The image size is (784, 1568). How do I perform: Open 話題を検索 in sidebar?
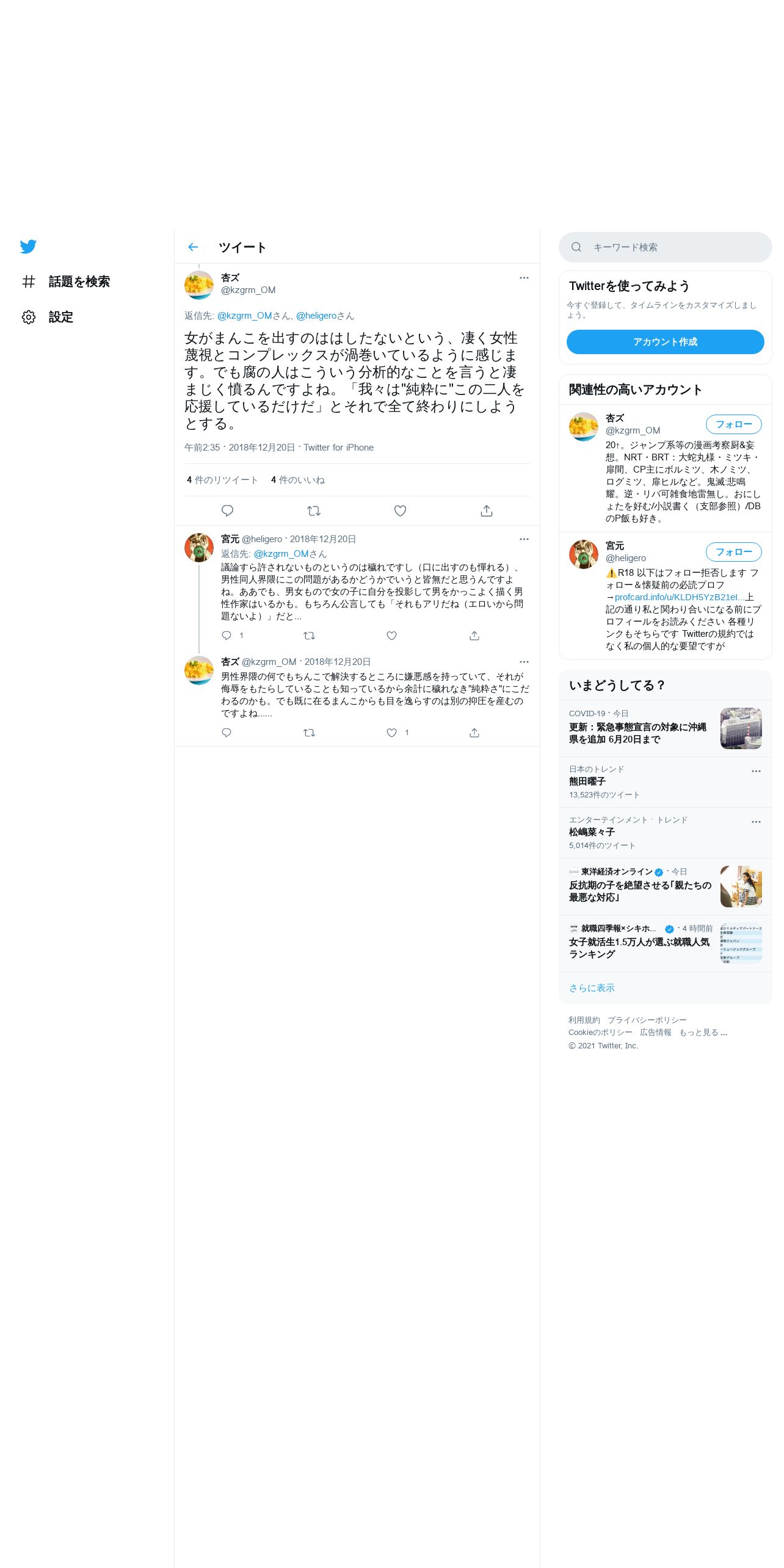pos(66,281)
